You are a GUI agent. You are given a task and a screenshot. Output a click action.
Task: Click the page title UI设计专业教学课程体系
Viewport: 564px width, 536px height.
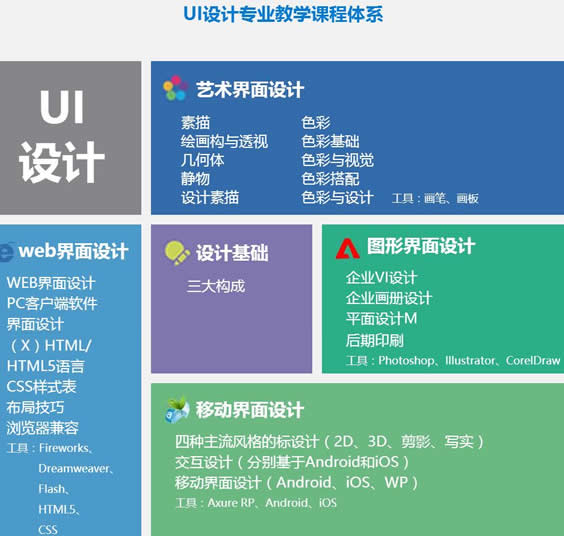pyautogui.click(x=283, y=14)
